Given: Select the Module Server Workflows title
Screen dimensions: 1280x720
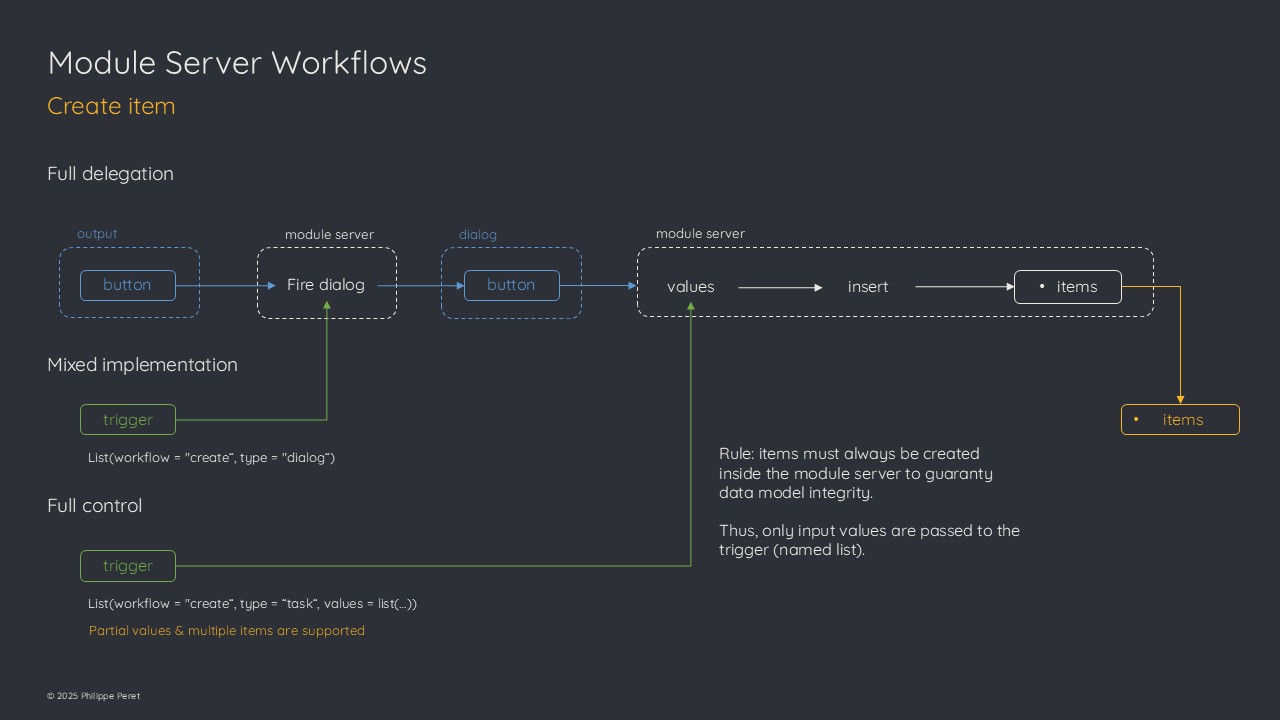Looking at the screenshot, I should [x=237, y=63].
